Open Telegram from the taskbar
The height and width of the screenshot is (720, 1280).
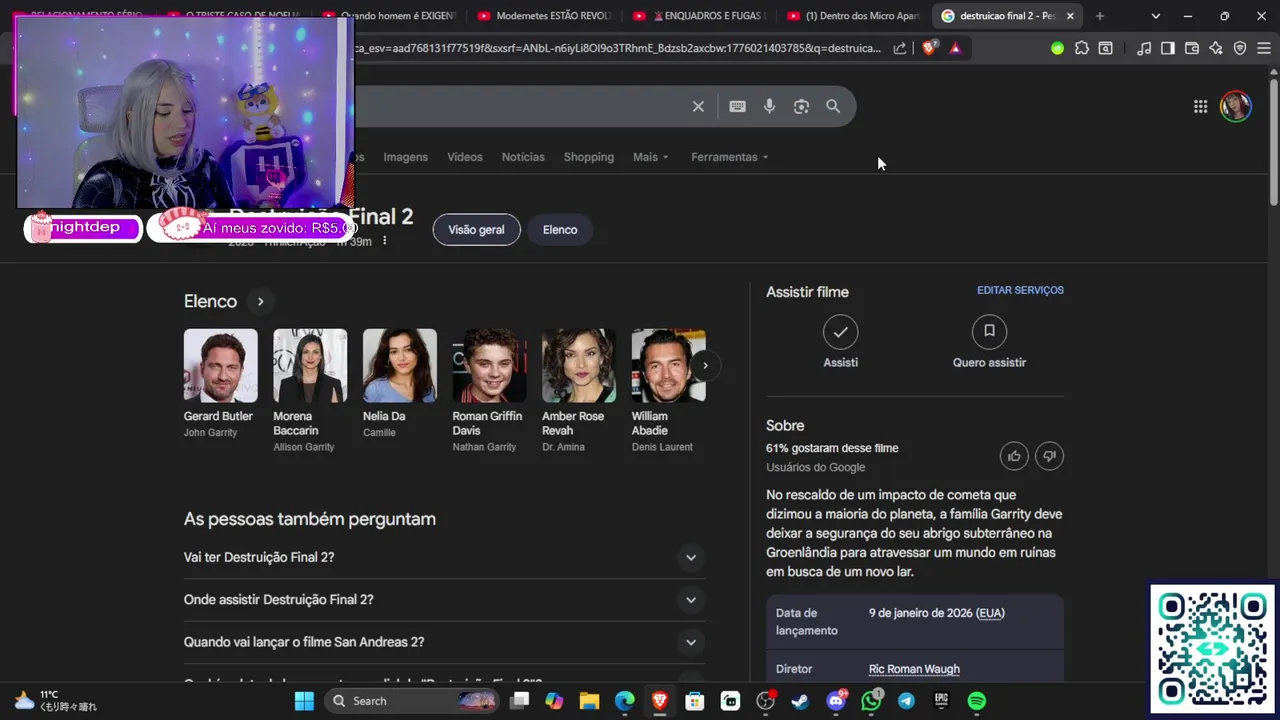tap(906, 701)
